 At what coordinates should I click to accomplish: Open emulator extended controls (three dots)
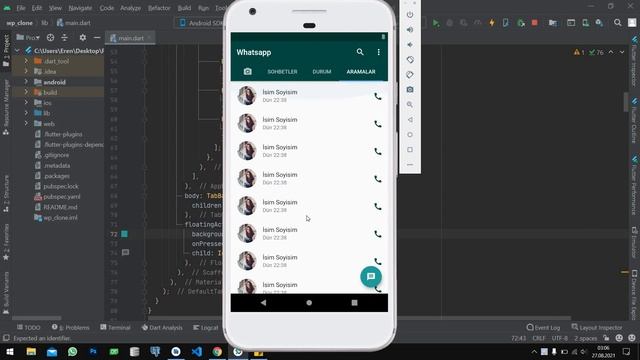pyautogui.click(x=410, y=164)
